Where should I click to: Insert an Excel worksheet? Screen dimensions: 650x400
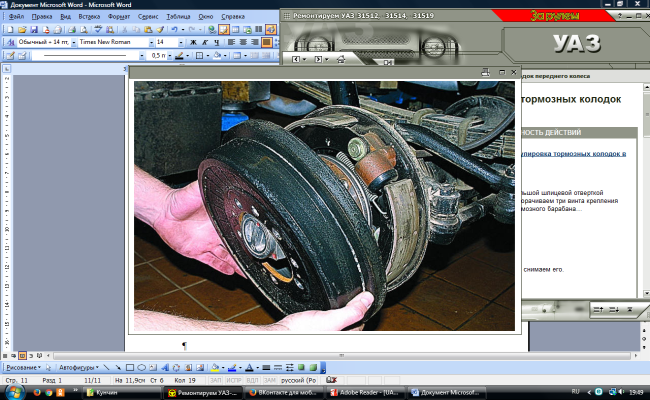247,29
